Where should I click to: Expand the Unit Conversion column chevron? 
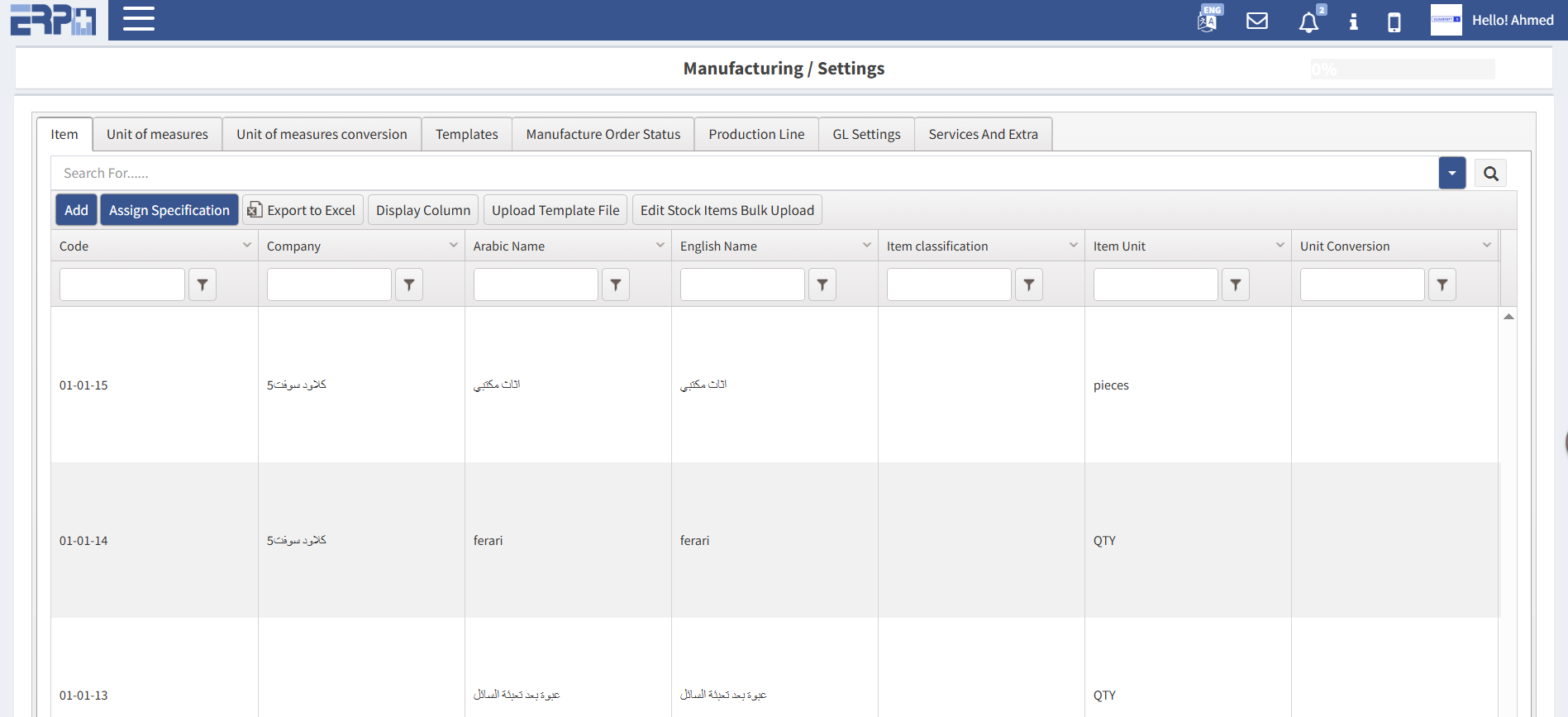pyautogui.click(x=1486, y=246)
